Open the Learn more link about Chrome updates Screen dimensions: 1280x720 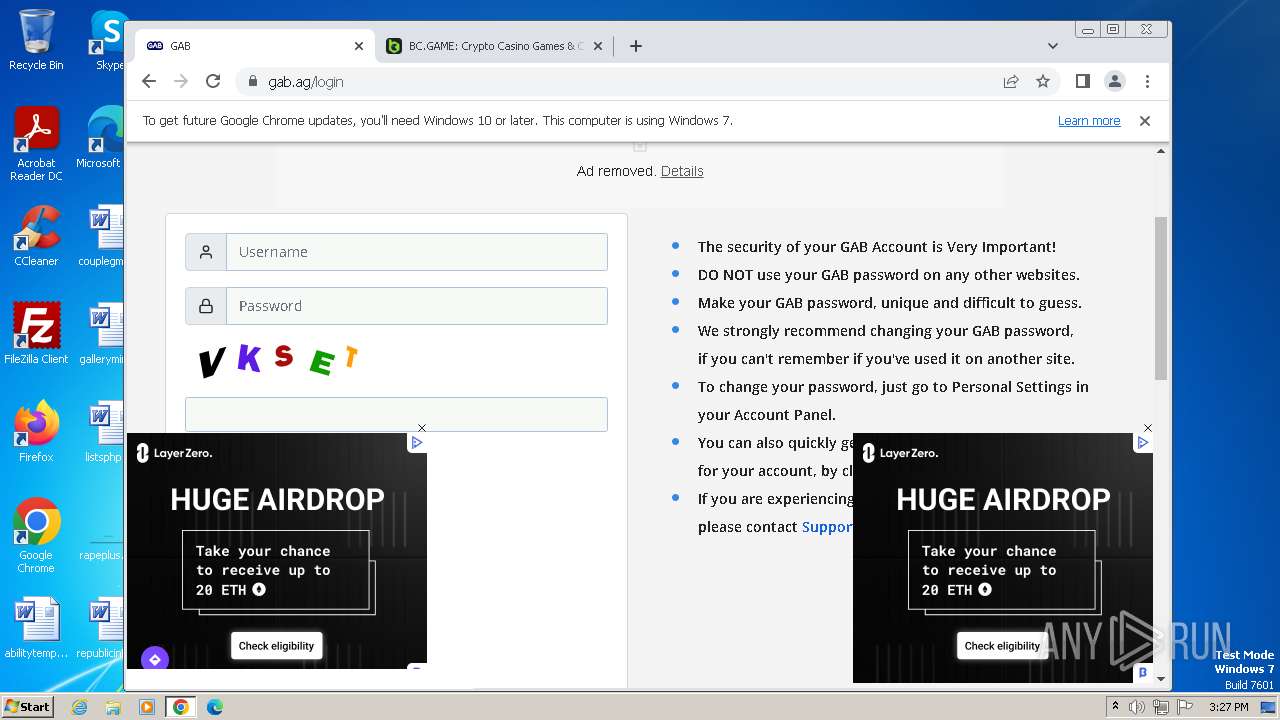[1089, 121]
